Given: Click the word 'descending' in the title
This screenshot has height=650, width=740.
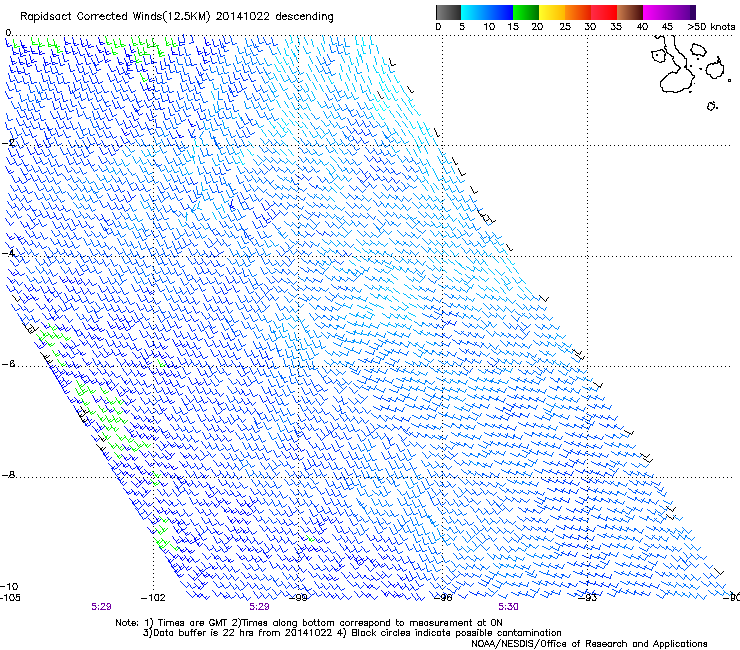Looking at the screenshot, I should (304, 17).
